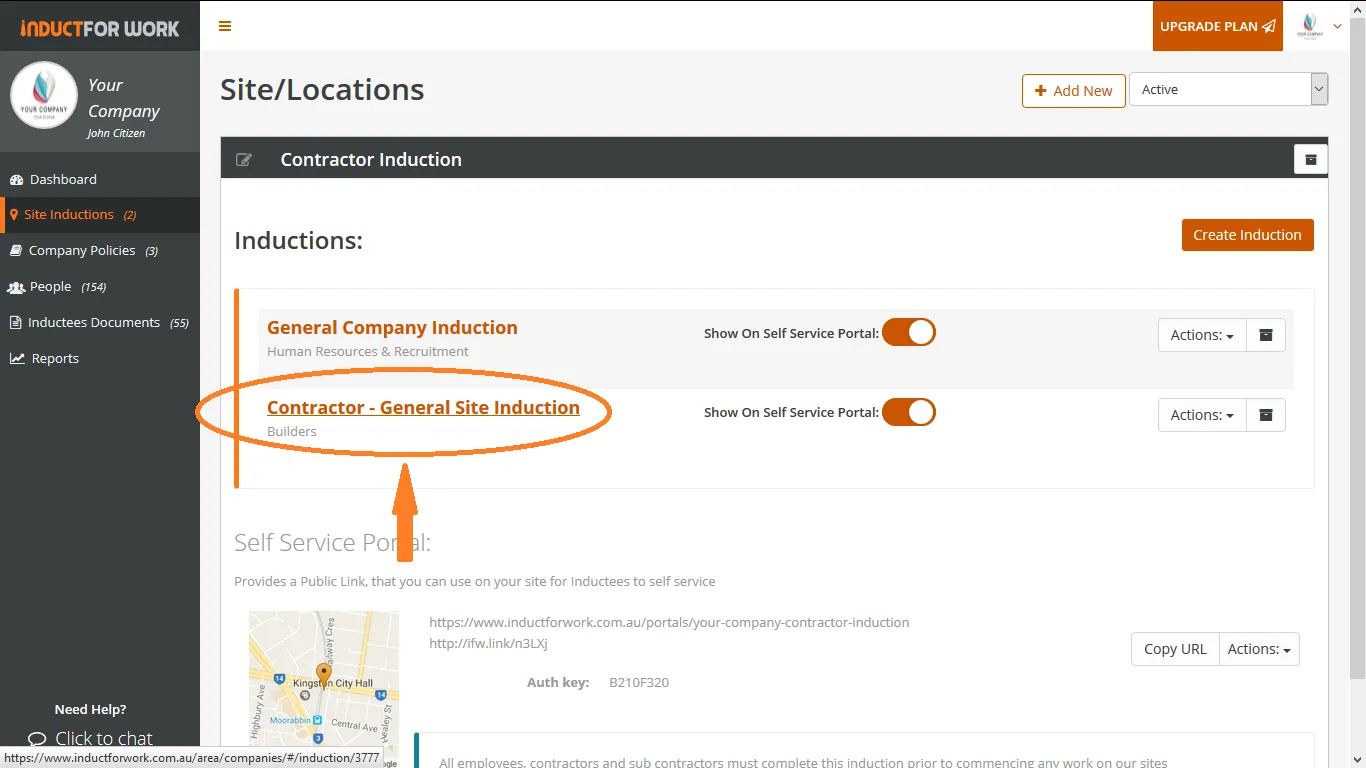Go to Dashboard in the sidebar
This screenshot has height=768, width=1366.
click(x=63, y=179)
